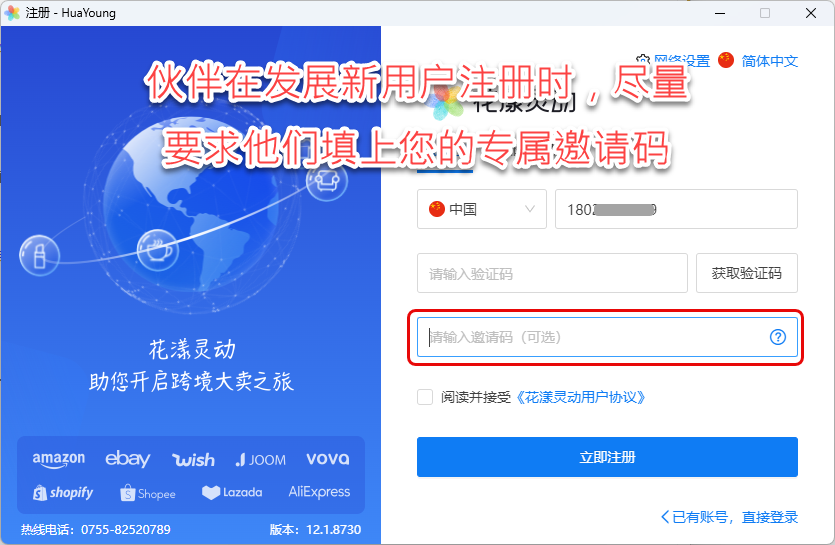
Task: Click the China flag beside 简体中文
Action: [725, 60]
